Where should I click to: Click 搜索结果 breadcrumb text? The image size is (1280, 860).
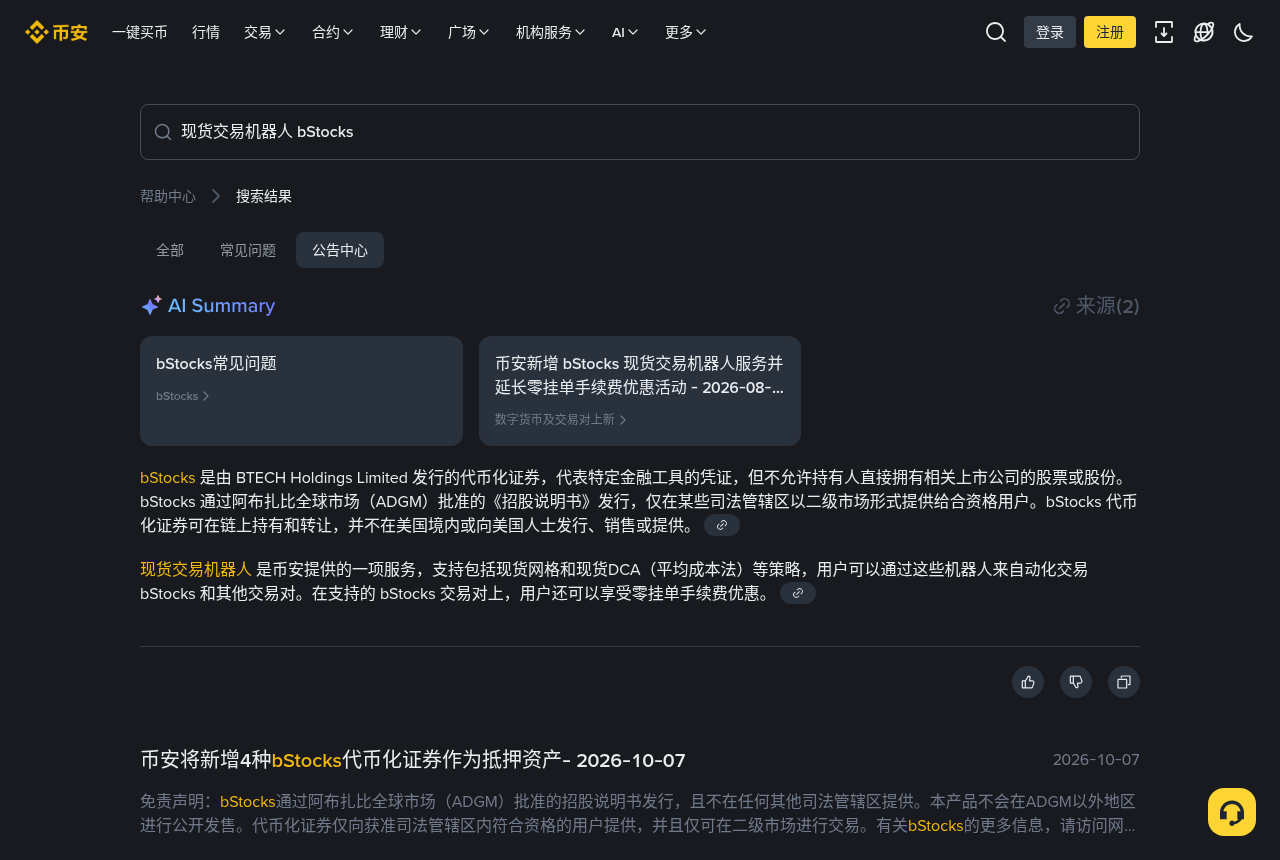click(264, 196)
